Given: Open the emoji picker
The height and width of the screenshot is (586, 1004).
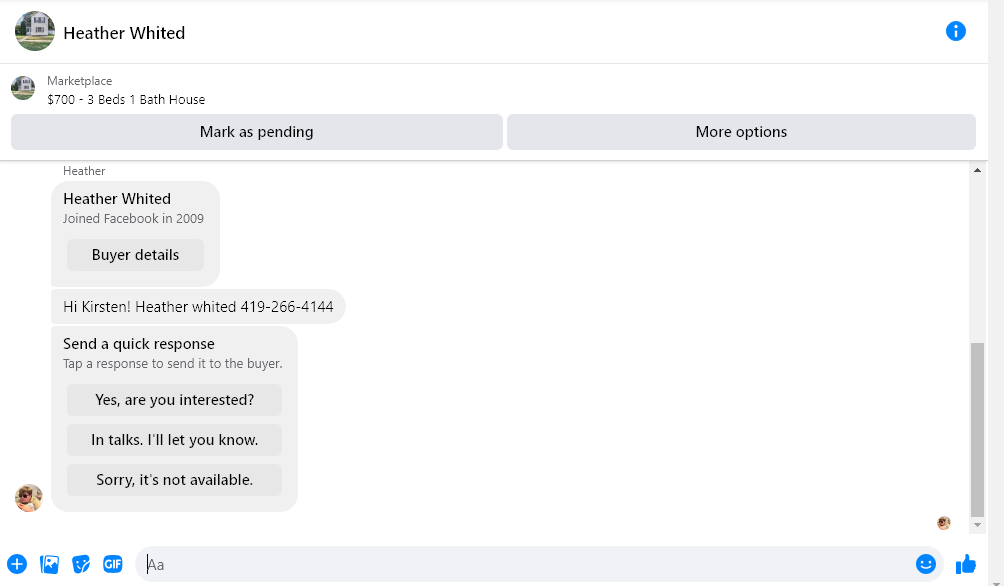Looking at the screenshot, I should coord(925,564).
